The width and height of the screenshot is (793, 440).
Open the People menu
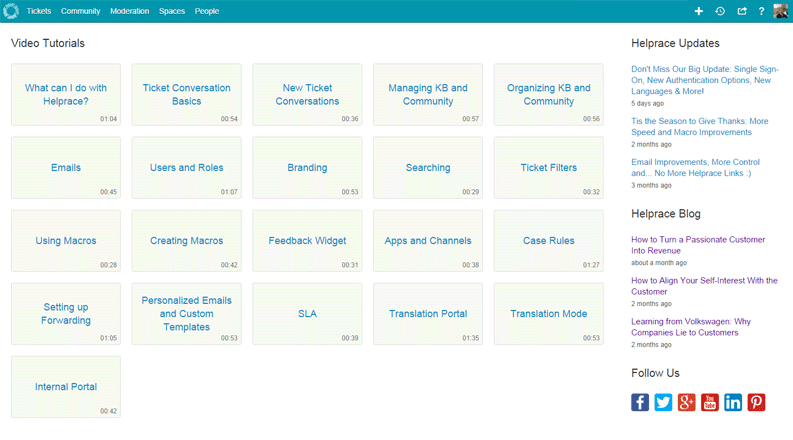tap(207, 11)
